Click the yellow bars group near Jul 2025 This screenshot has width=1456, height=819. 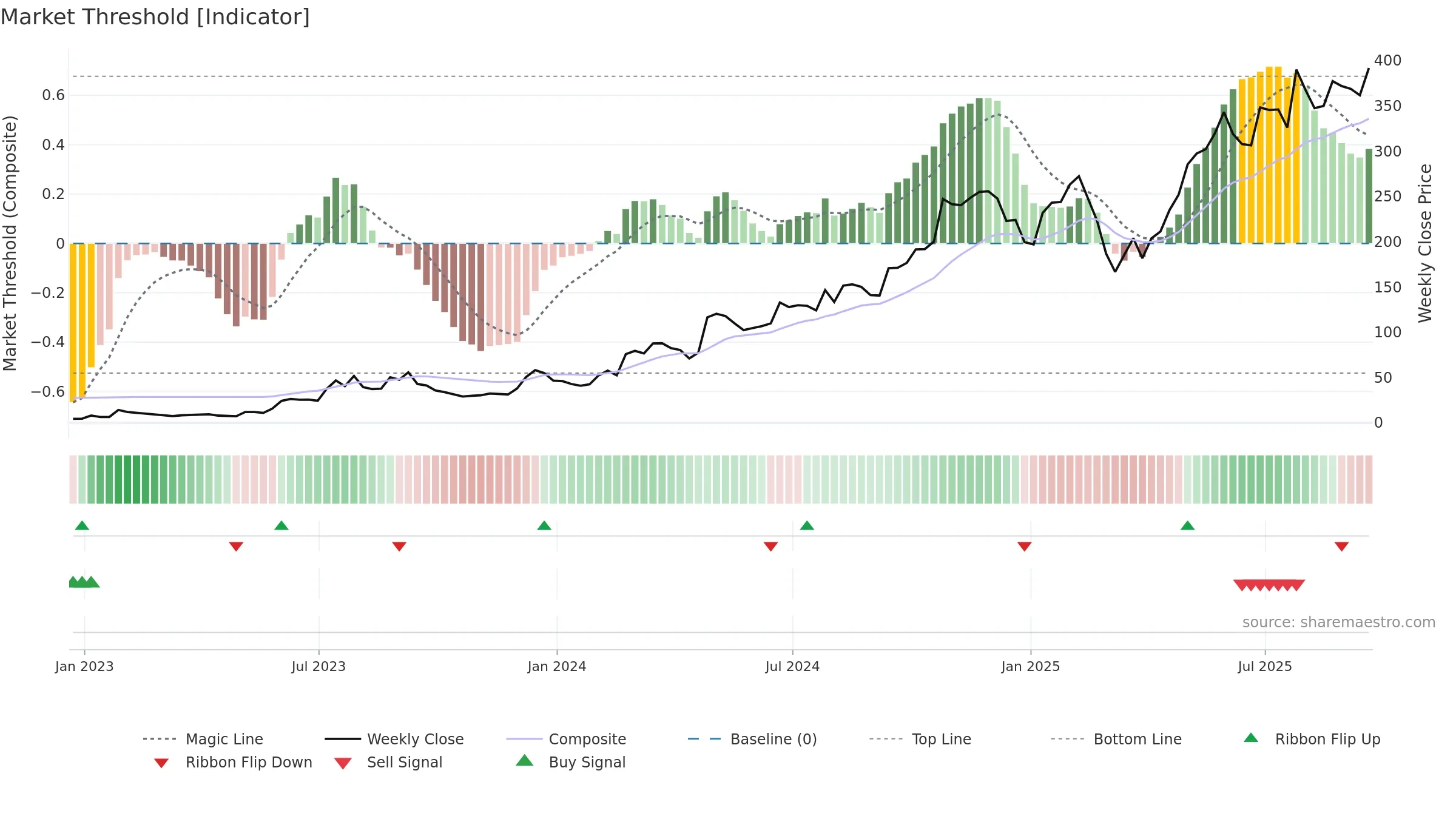pyautogui.click(x=1269, y=155)
